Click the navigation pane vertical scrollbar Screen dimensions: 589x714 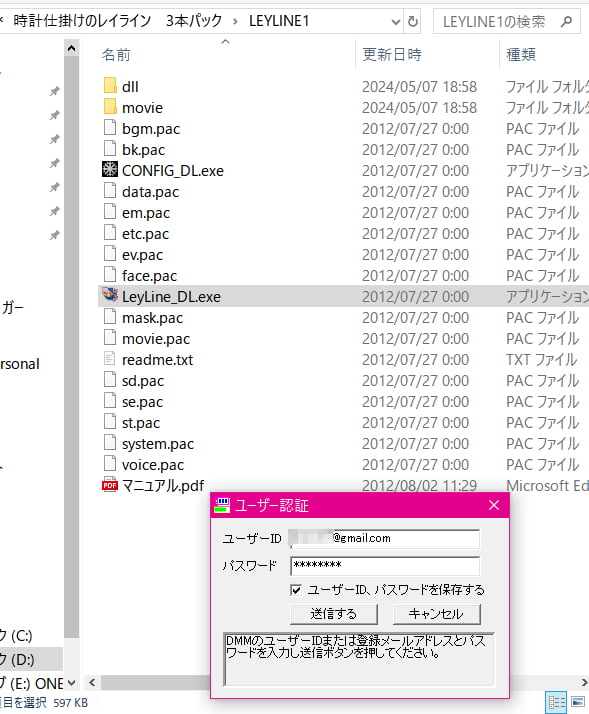coord(72,346)
